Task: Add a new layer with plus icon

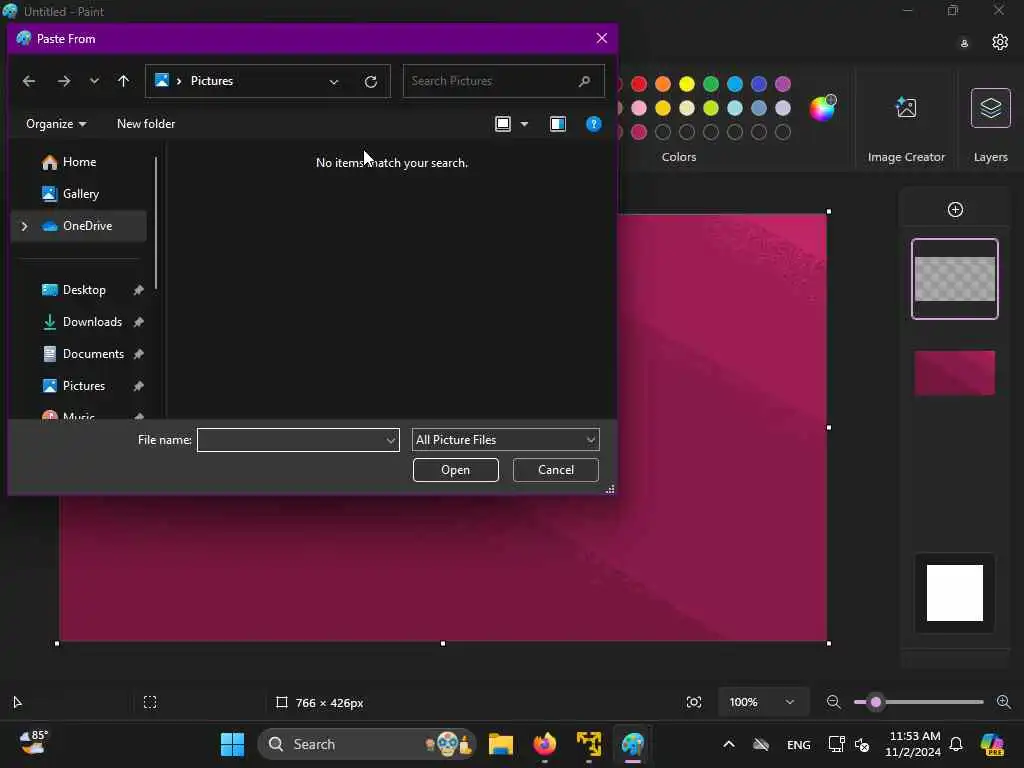Action: [955, 210]
